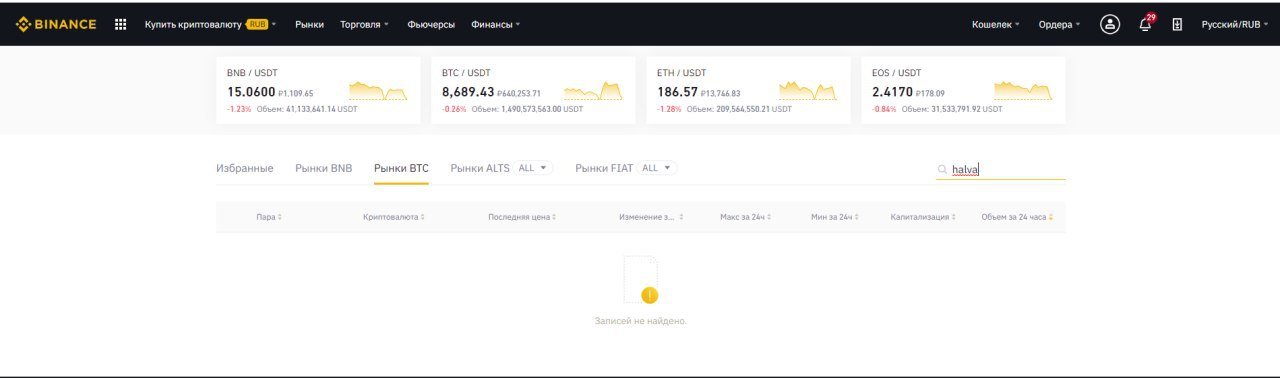The image size is (1280, 378).
Task: Open the BTC / USDT mini chart
Action: click(593, 92)
